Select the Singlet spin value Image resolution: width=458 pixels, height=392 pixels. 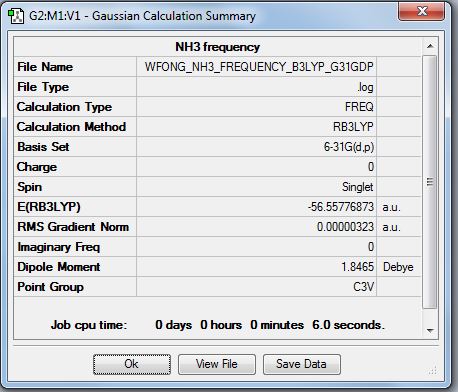pos(358,187)
